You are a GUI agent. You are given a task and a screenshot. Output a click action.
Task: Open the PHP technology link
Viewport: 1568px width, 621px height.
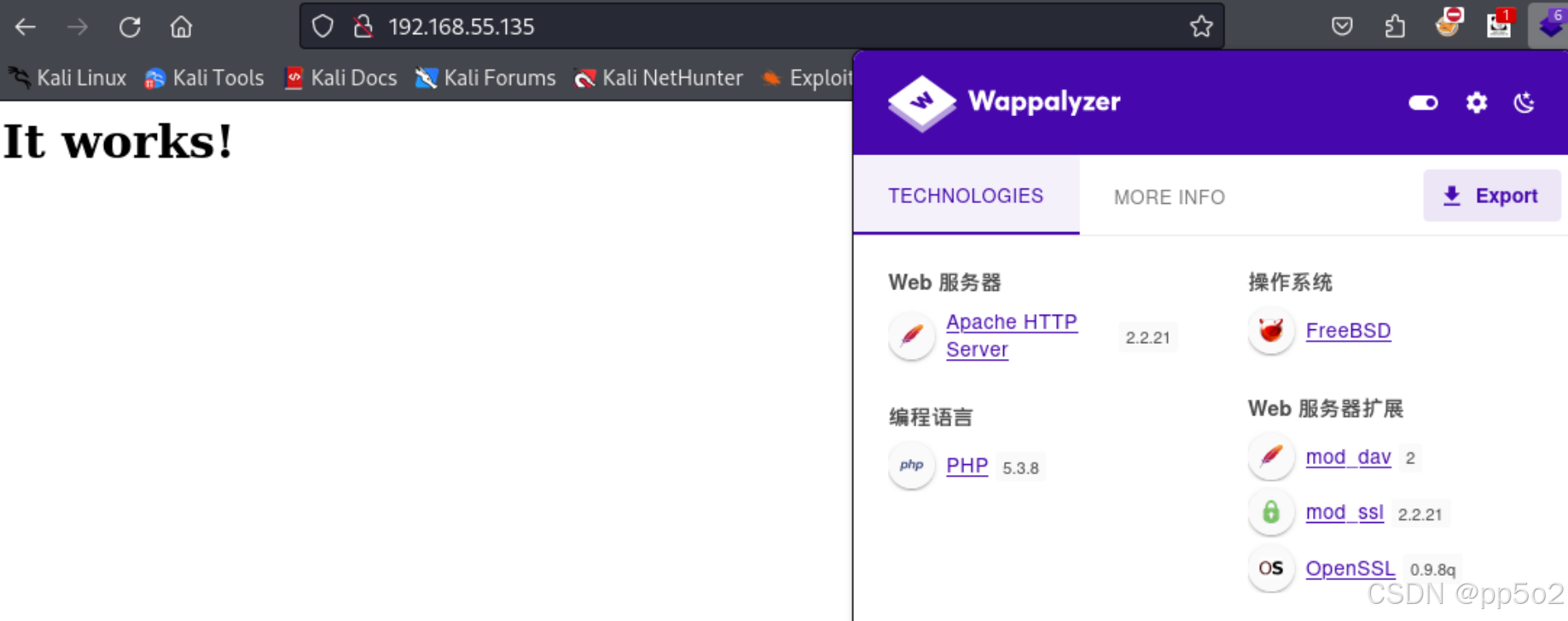[x=967, y=466]
